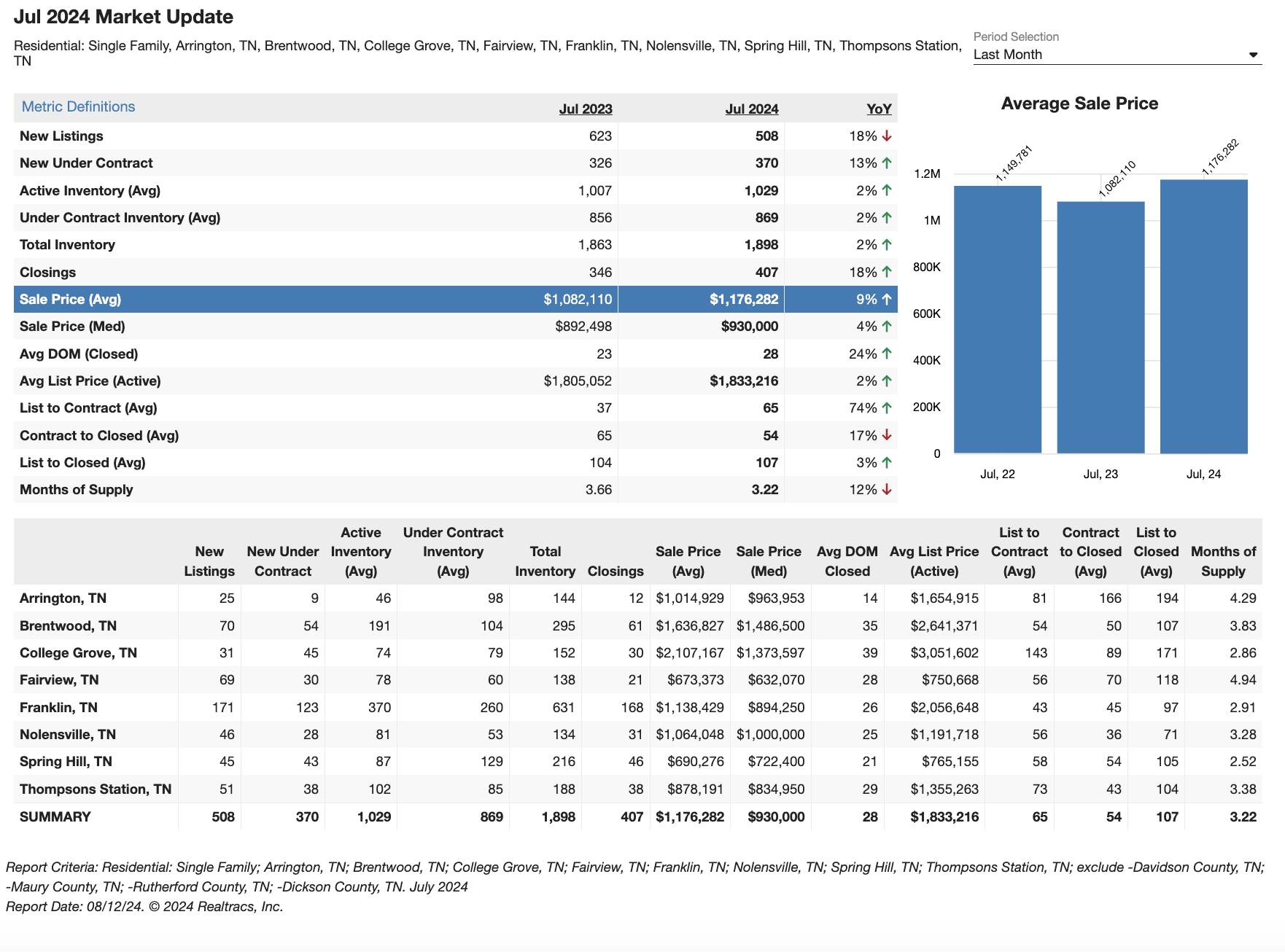This screenshot has width=1285, height=952.
Task: Open the Metric Definitions link
Action: point(78,106)
